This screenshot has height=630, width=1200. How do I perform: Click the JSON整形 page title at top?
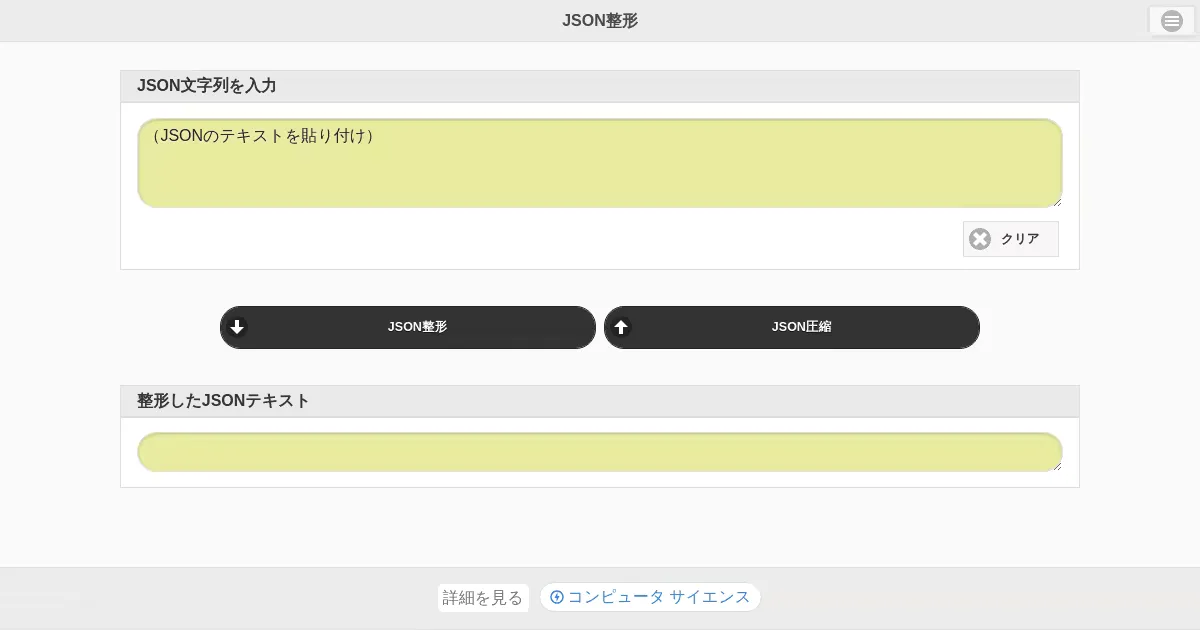point(600,21)
